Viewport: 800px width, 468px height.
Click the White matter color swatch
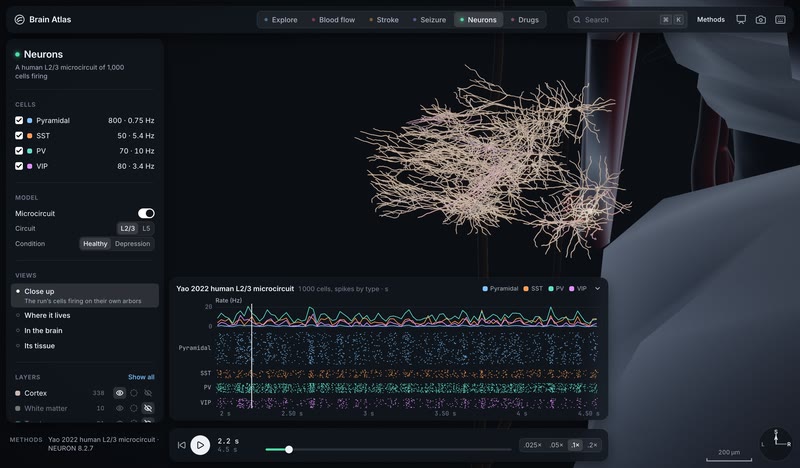(18, 408)
